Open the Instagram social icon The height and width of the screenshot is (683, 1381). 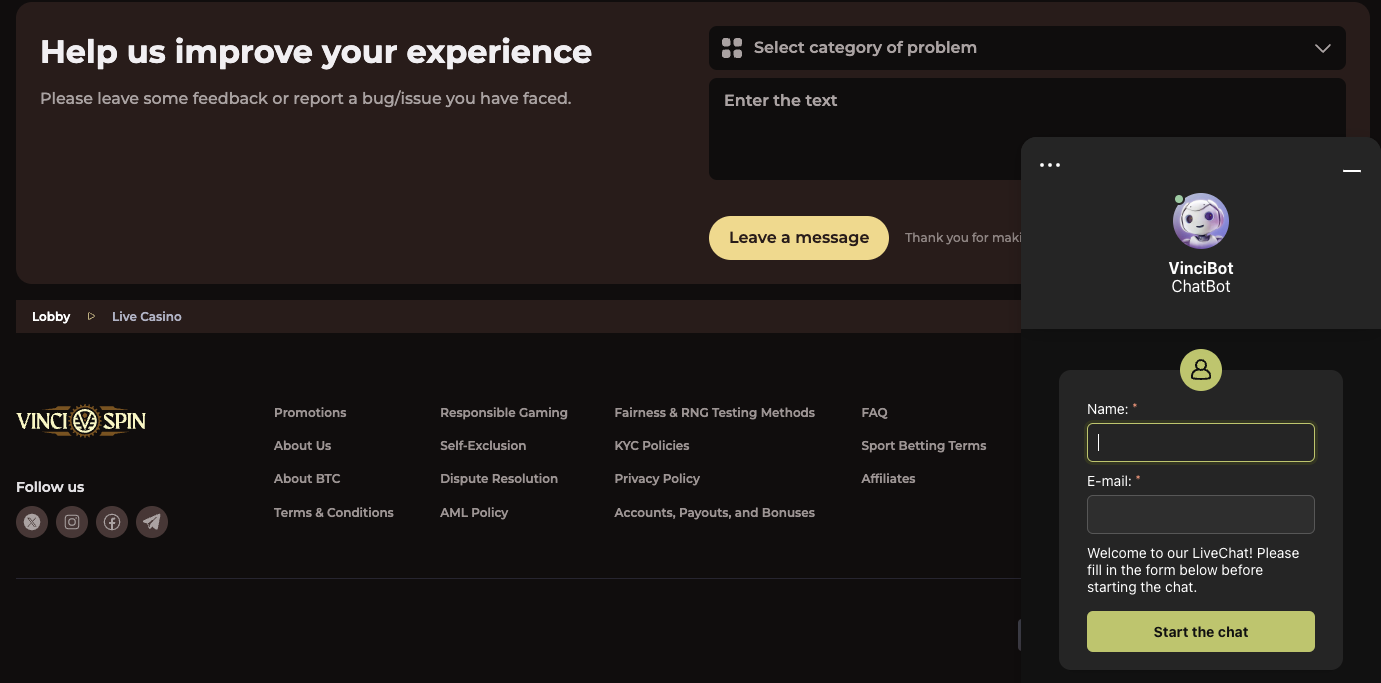pos(72,522)
